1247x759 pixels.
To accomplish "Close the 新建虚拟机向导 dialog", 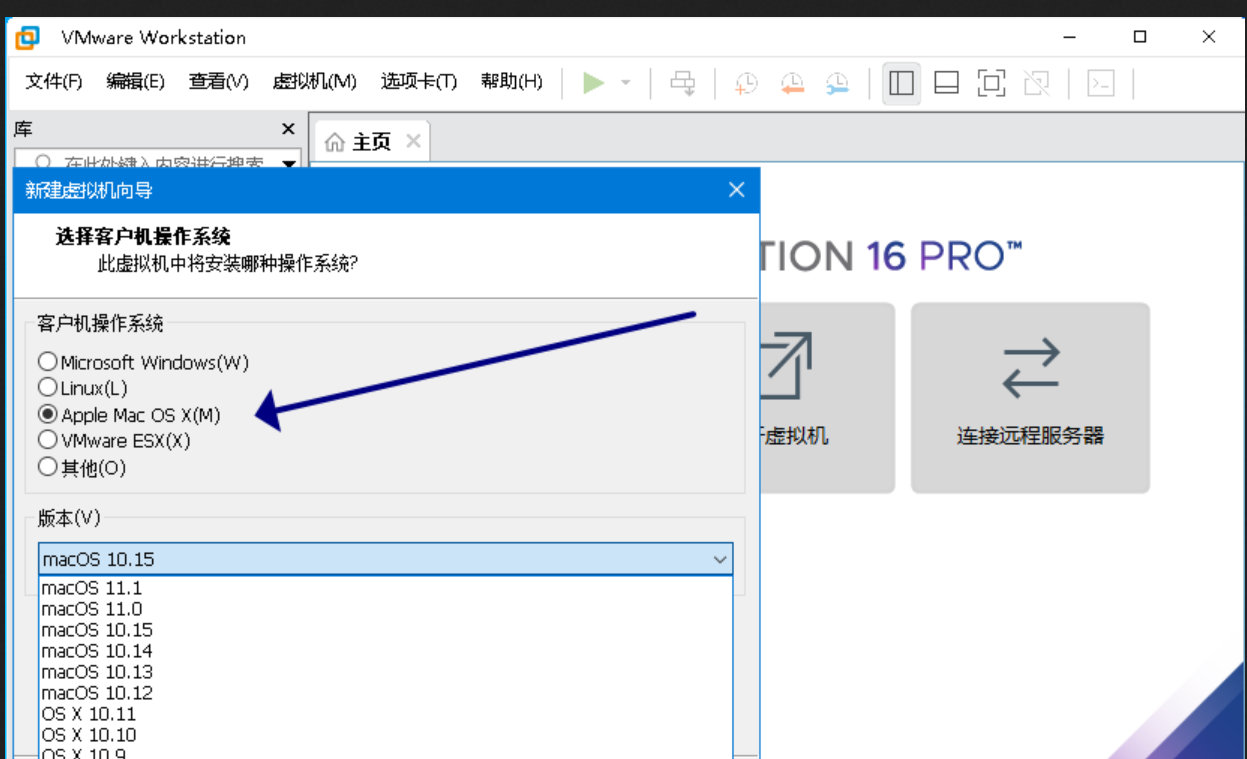I will click(x=737, y=190).
